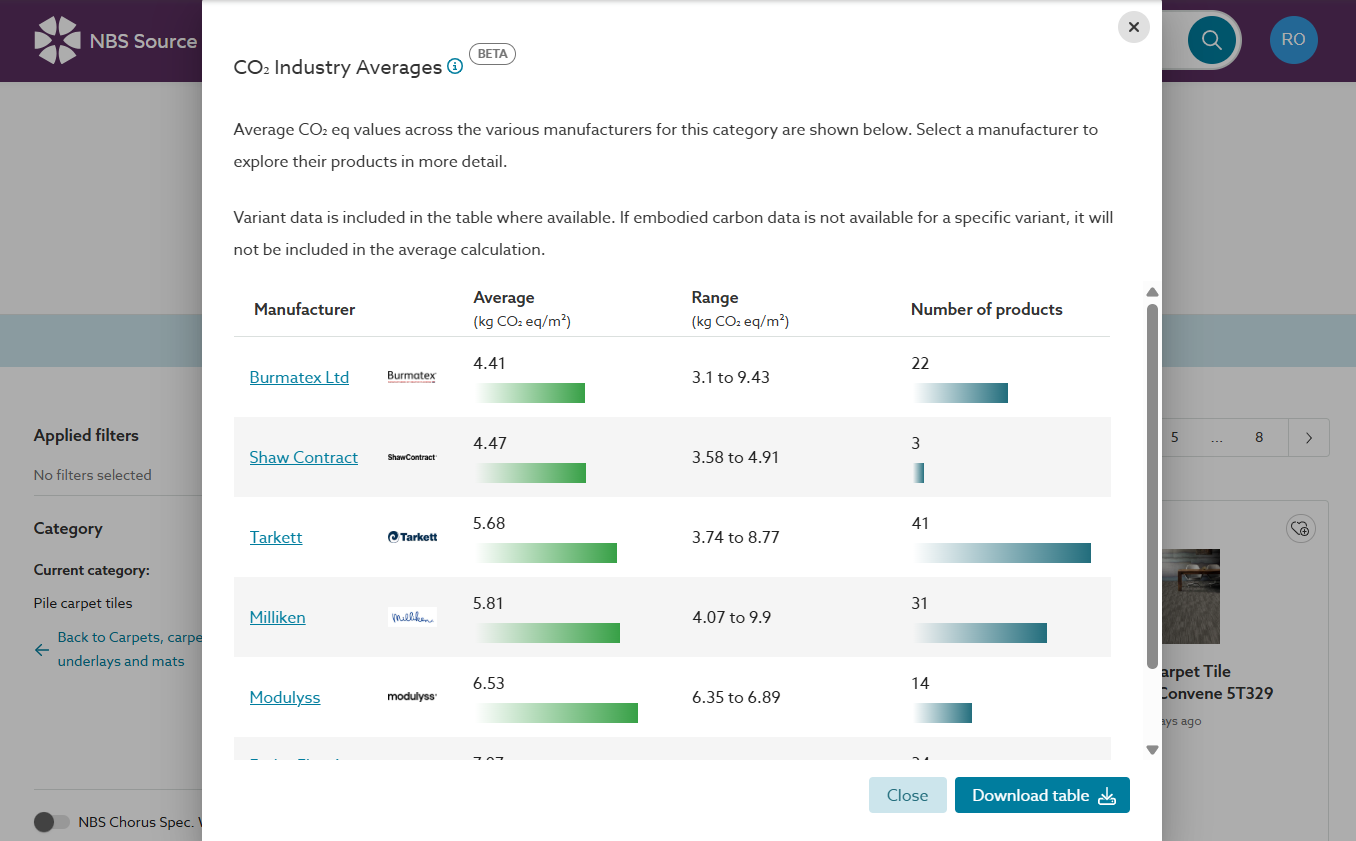Click the table scrollbar up arrow
The image size is (1356, 841).
(x=1152, y=292)
